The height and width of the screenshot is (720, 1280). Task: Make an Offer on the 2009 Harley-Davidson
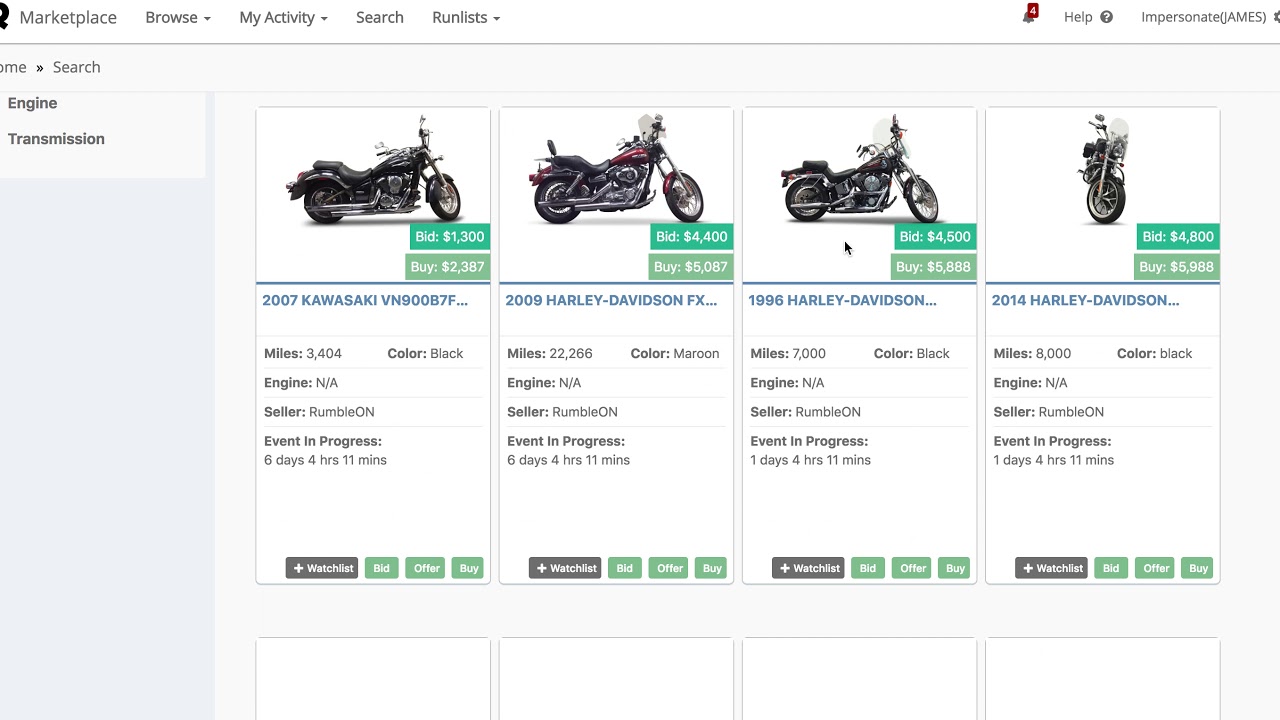669,568
